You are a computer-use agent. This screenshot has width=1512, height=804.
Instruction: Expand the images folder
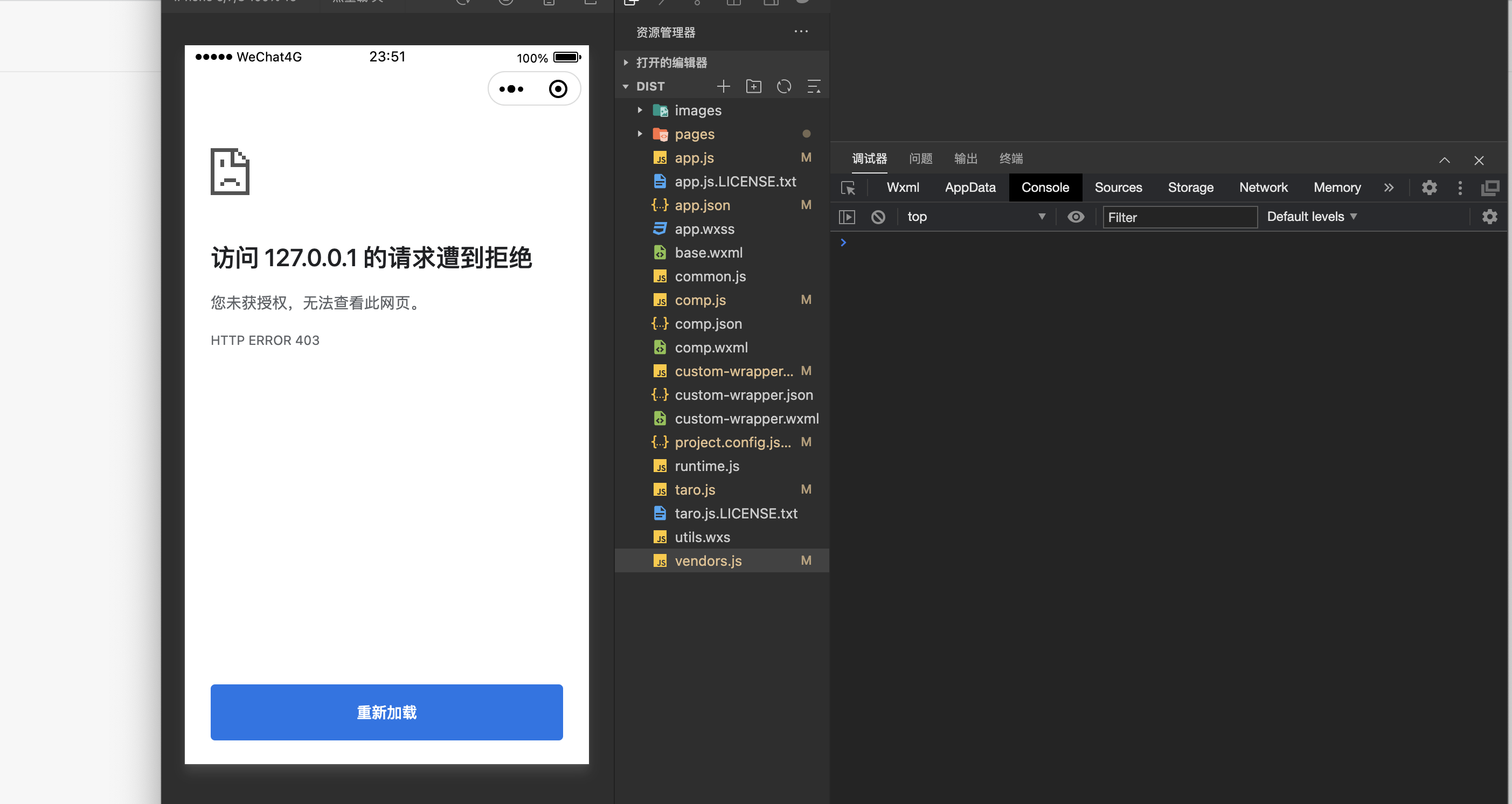[640, 110]
